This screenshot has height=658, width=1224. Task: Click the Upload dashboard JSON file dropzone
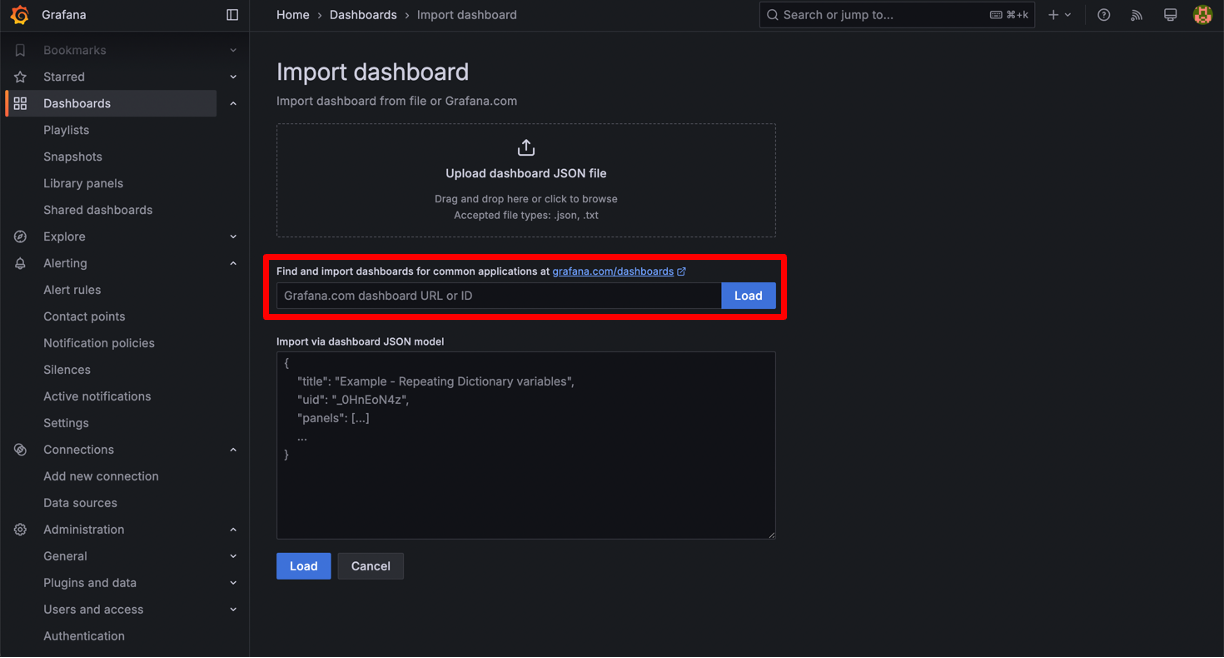tap(526, 180)
